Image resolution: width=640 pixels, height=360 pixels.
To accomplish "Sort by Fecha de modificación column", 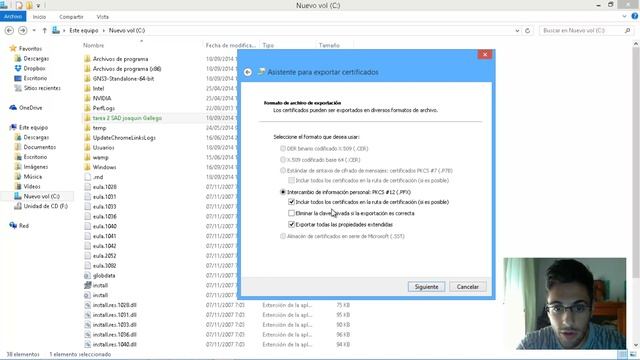I will (231, 45).
